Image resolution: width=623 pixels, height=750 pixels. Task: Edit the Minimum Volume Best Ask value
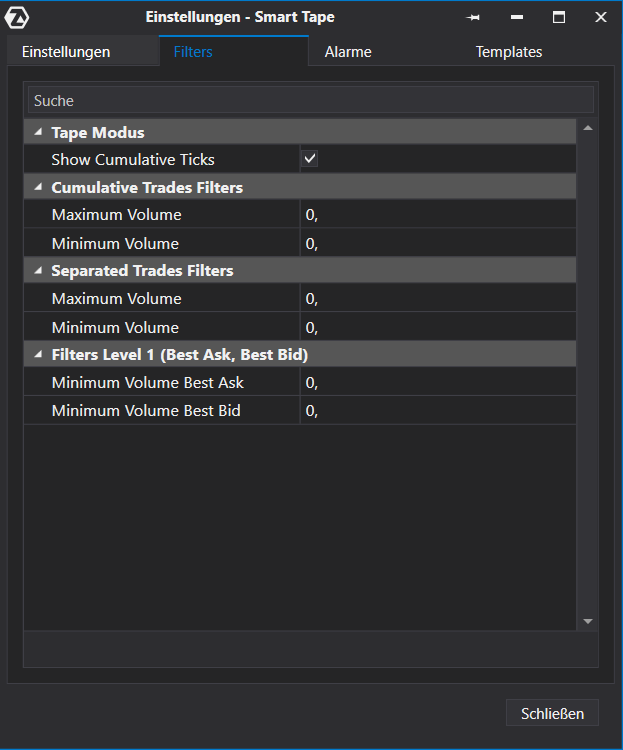coord(438,382)
